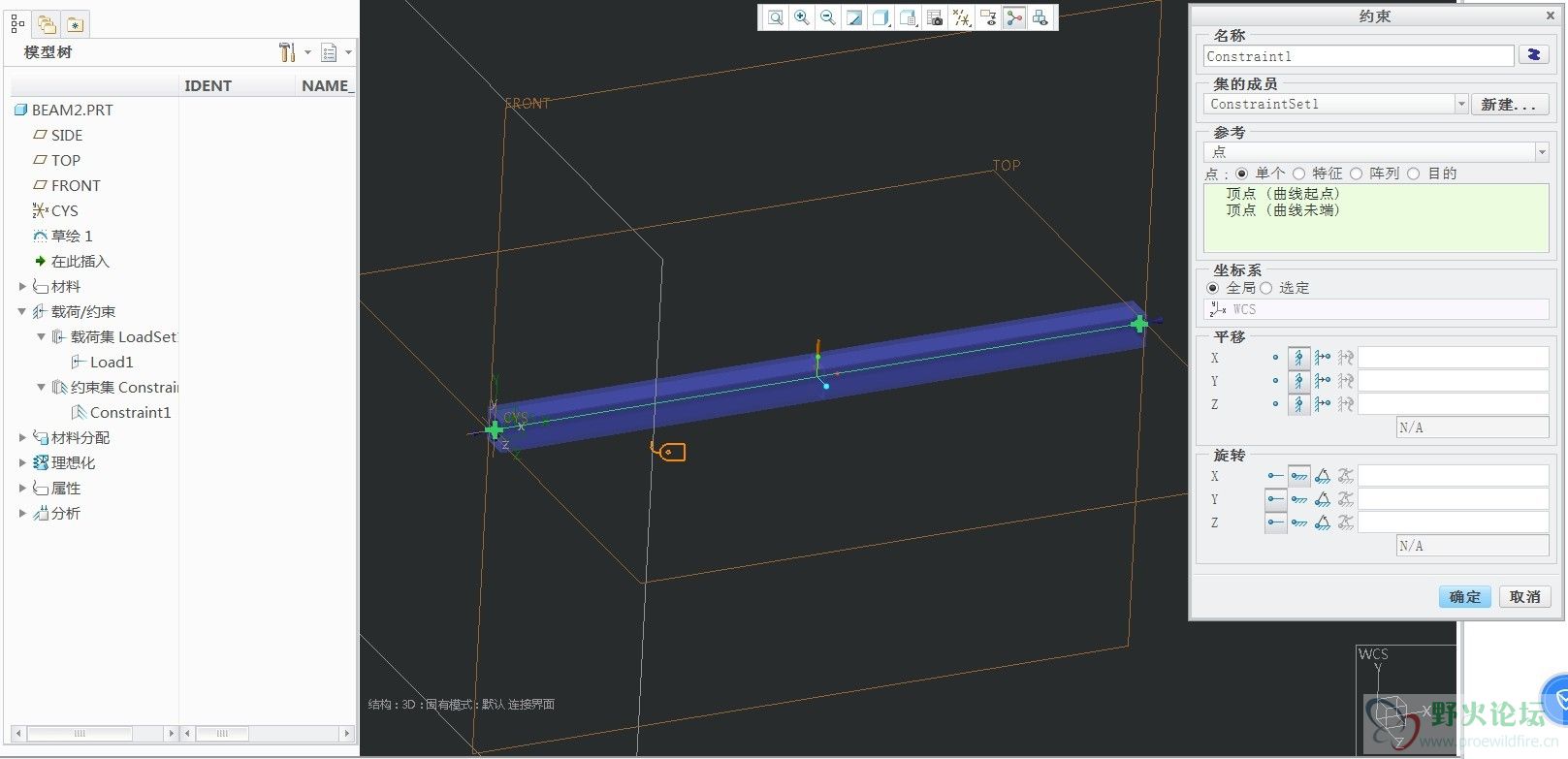Click the Refit view toolbar icon

[775, 17]
